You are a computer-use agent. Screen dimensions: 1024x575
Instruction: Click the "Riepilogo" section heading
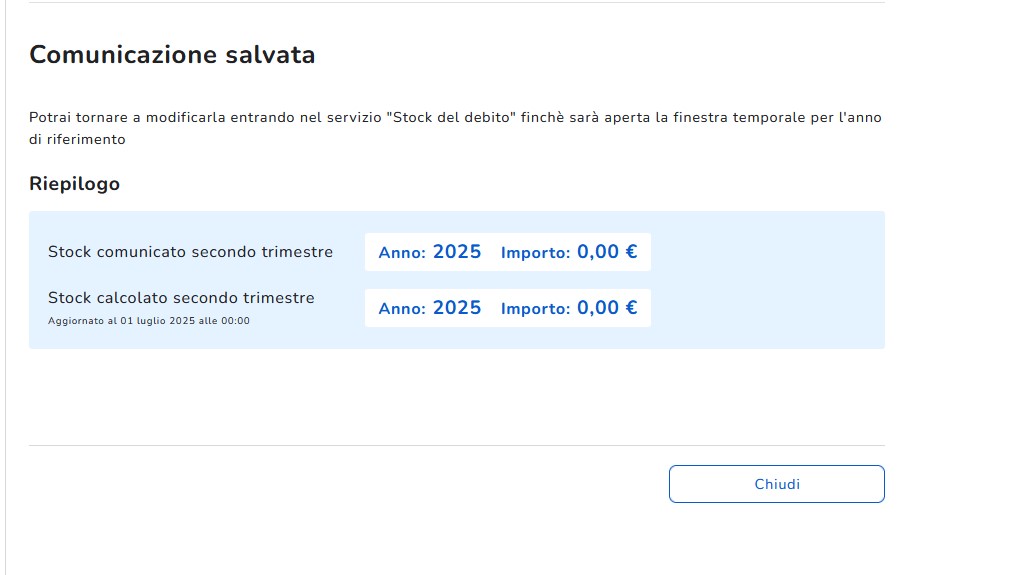click(x=74, y=184)
